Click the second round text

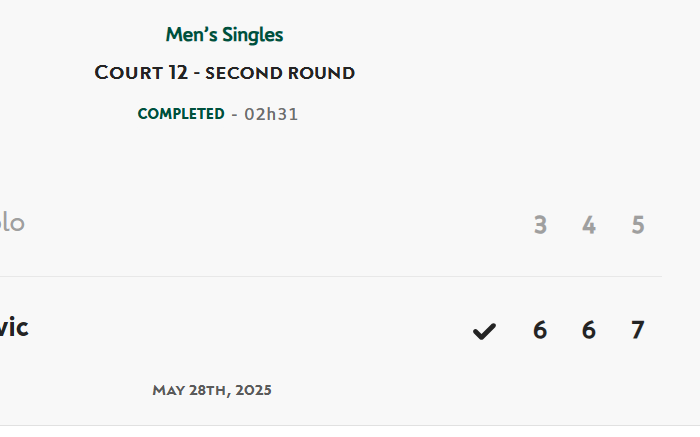280,73
